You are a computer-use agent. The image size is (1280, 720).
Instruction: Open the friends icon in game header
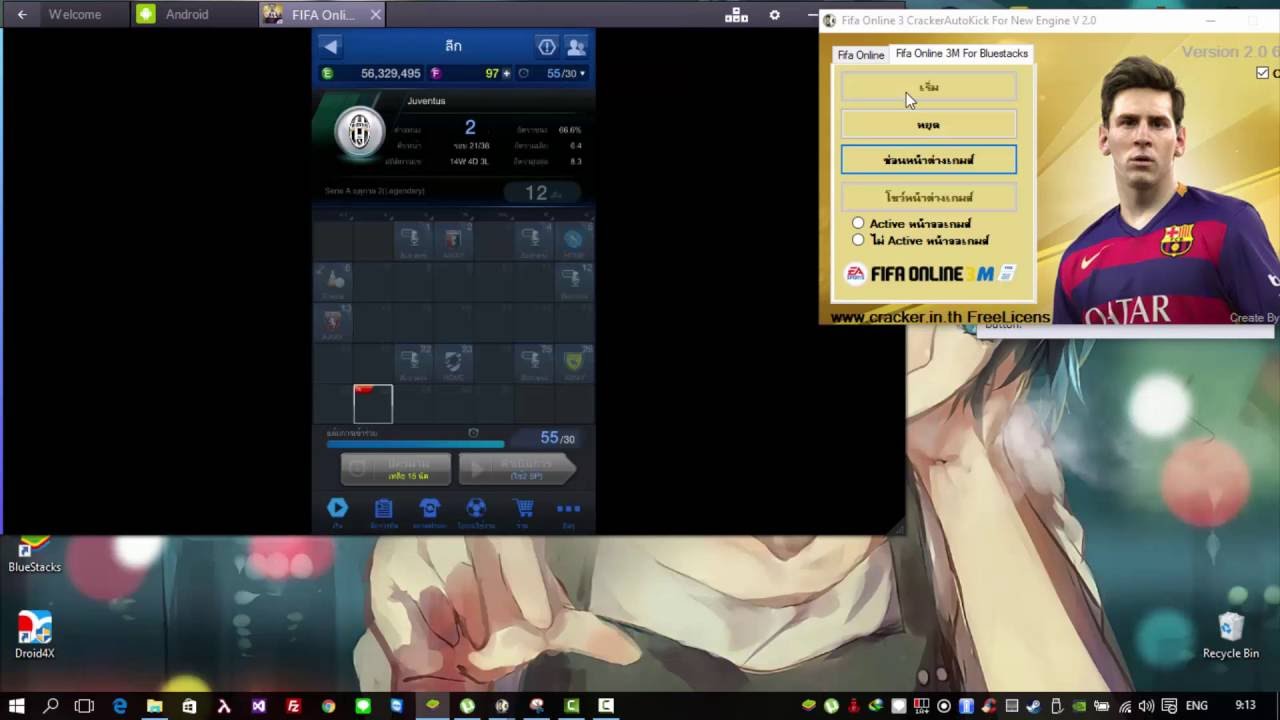[576, 46]
